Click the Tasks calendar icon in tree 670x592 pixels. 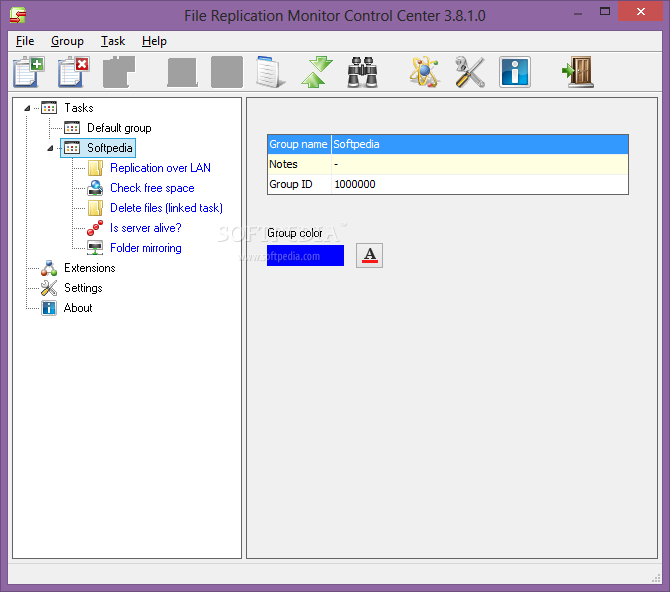(49, 108)
